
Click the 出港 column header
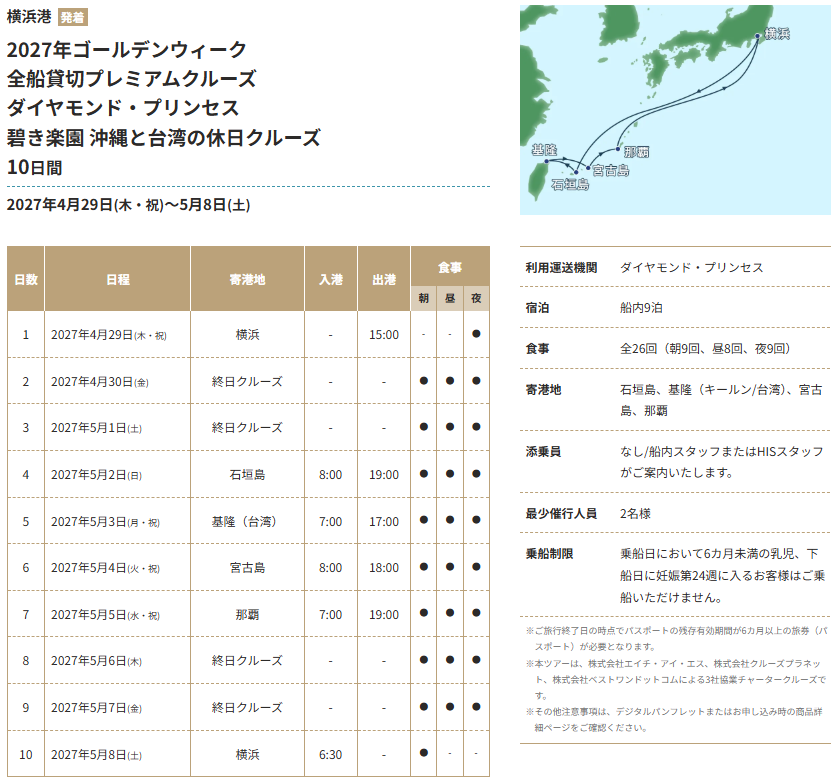point(384,279)
